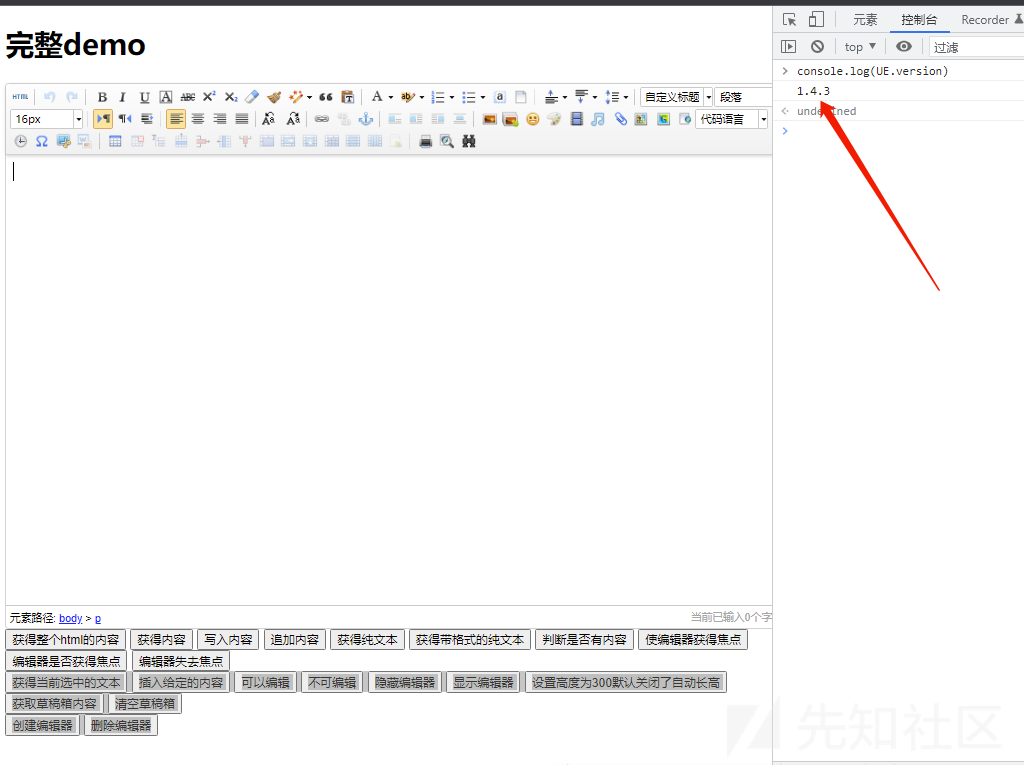Image resolution: width=1024 pixels, height=765 pixels.
Task: Toggle HTML source mode icon
Action: (x=20, y=97)
